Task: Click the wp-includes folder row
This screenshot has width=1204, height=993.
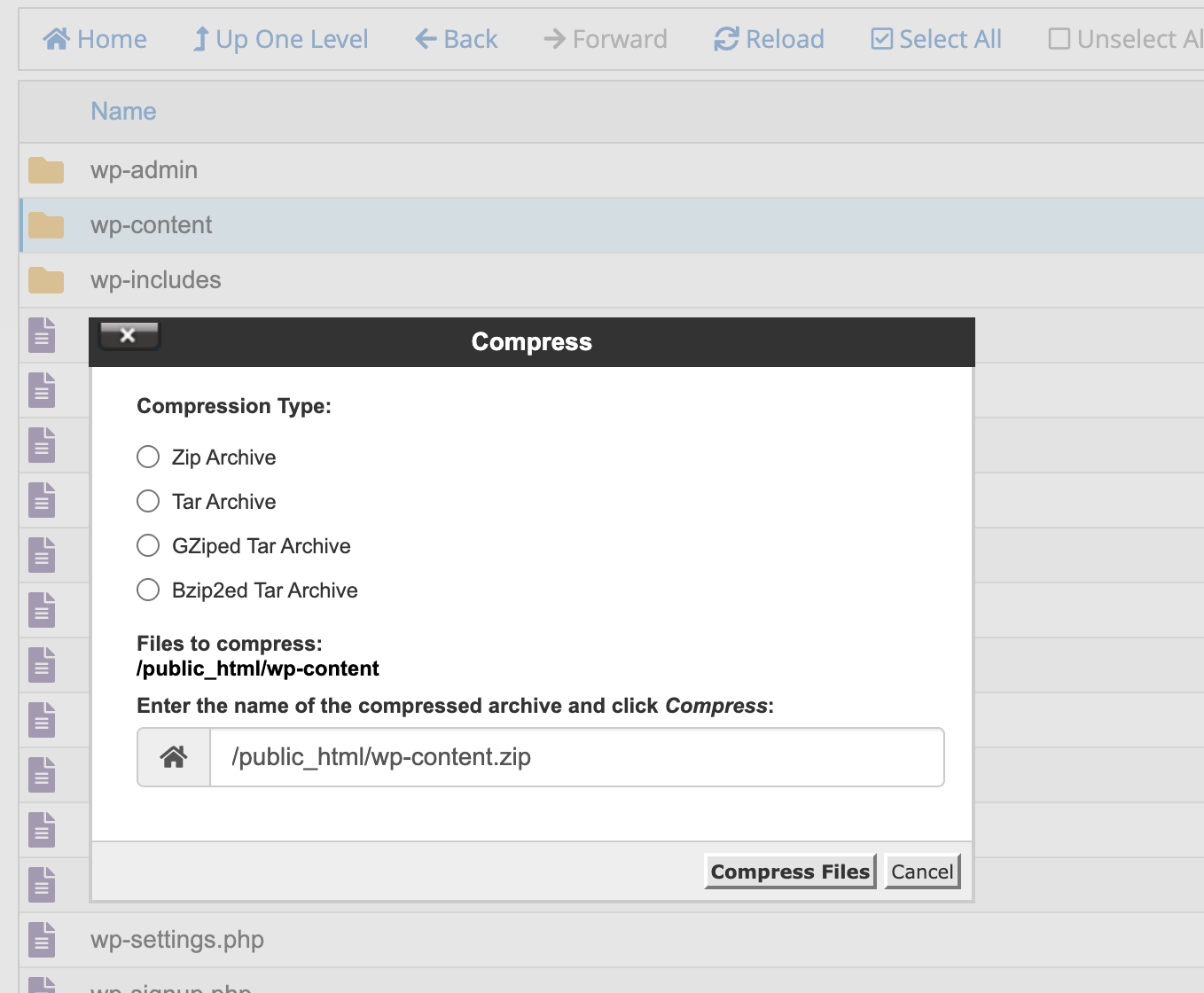Action: pyautogui.click(x=156, y=280)
